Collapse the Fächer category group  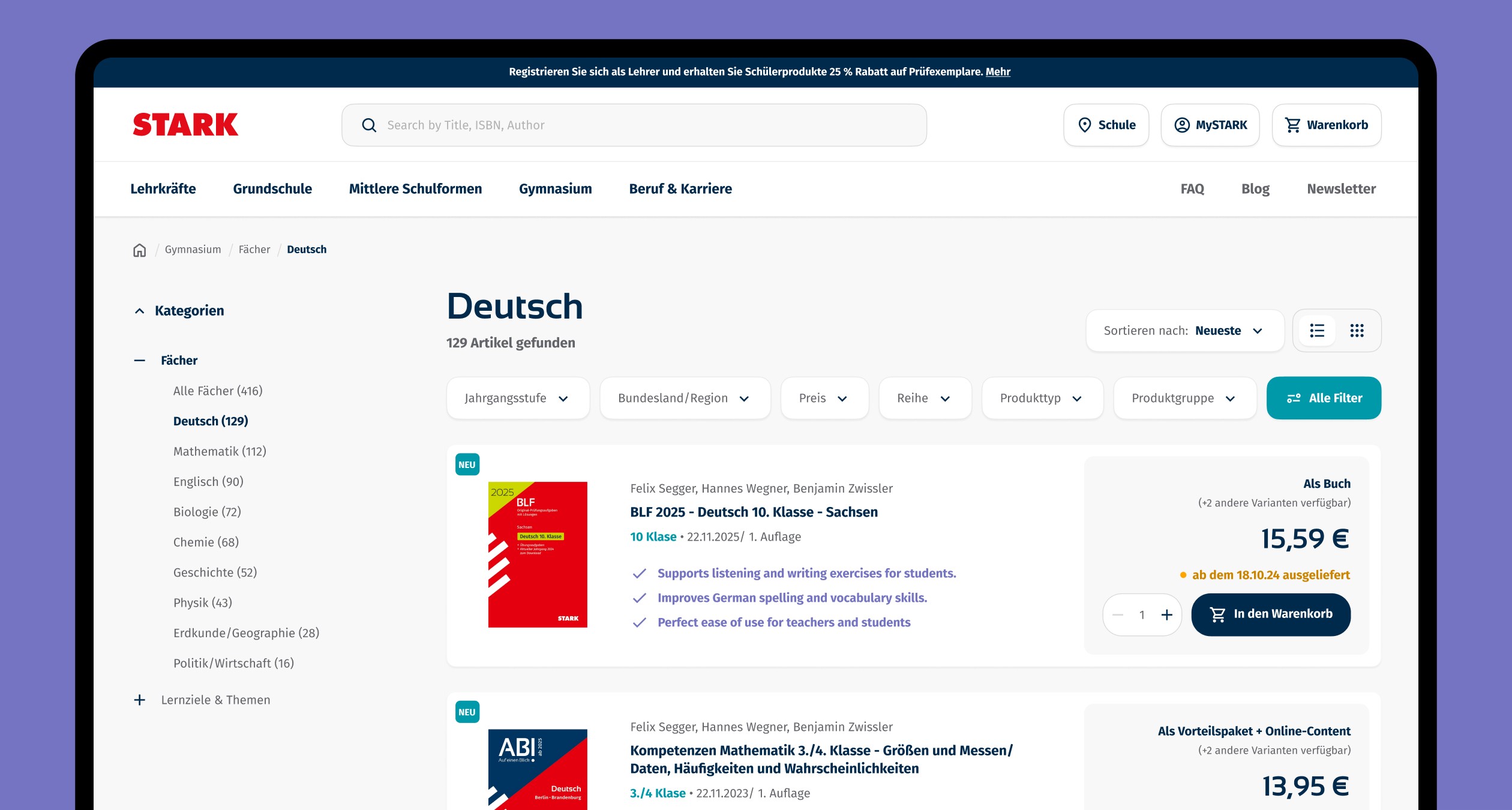(x=140, y=361)
